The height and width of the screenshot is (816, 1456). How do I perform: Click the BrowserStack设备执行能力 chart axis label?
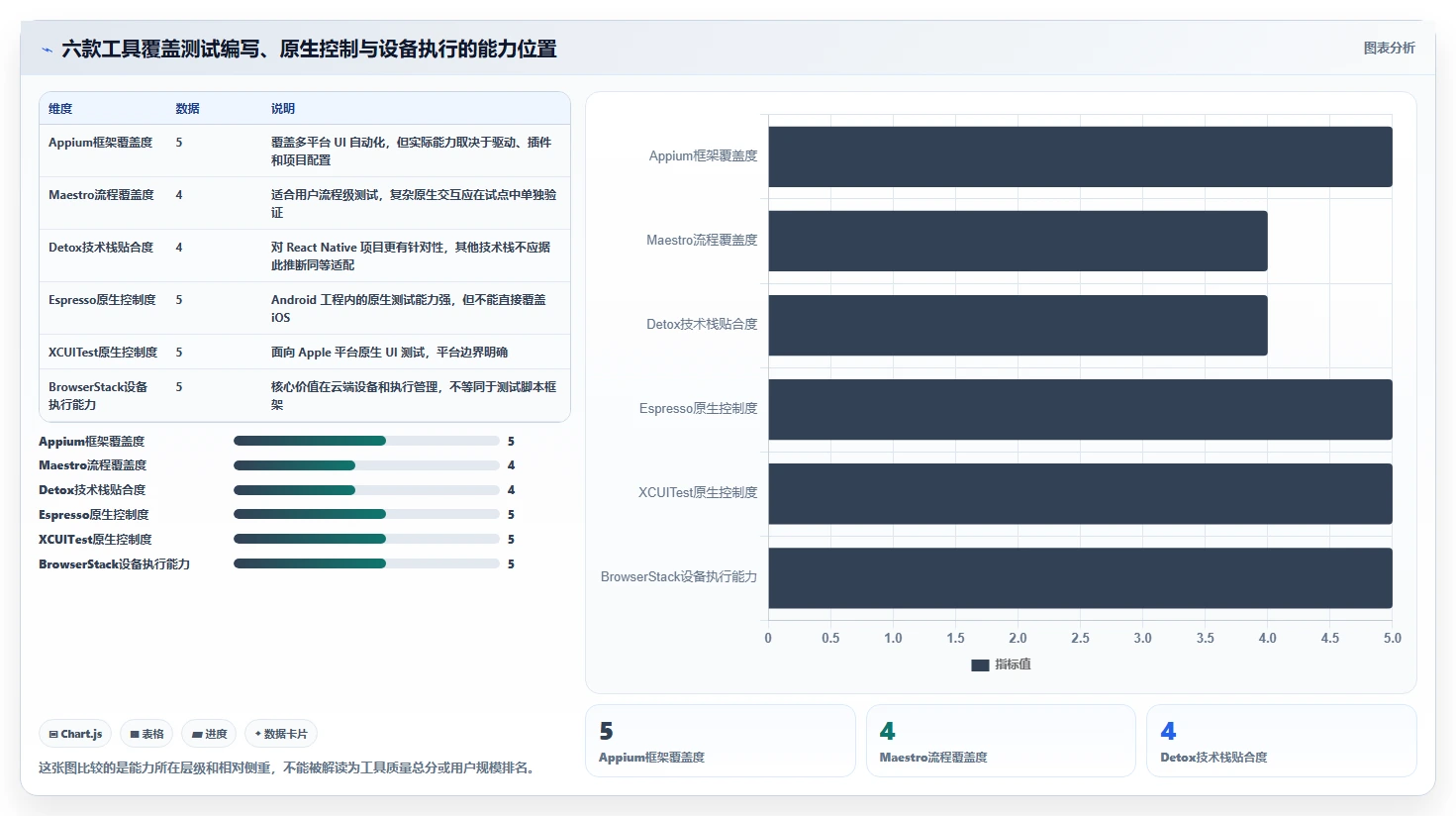[679, 577]
